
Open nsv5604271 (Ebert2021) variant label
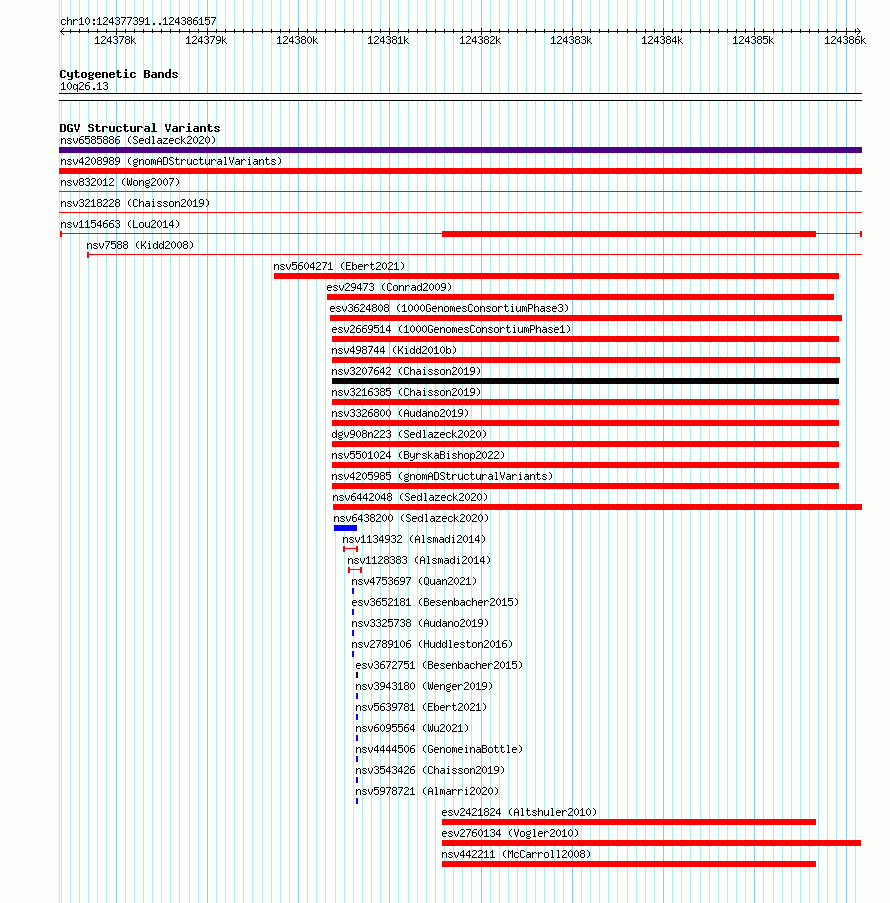[x=339, y=266]
